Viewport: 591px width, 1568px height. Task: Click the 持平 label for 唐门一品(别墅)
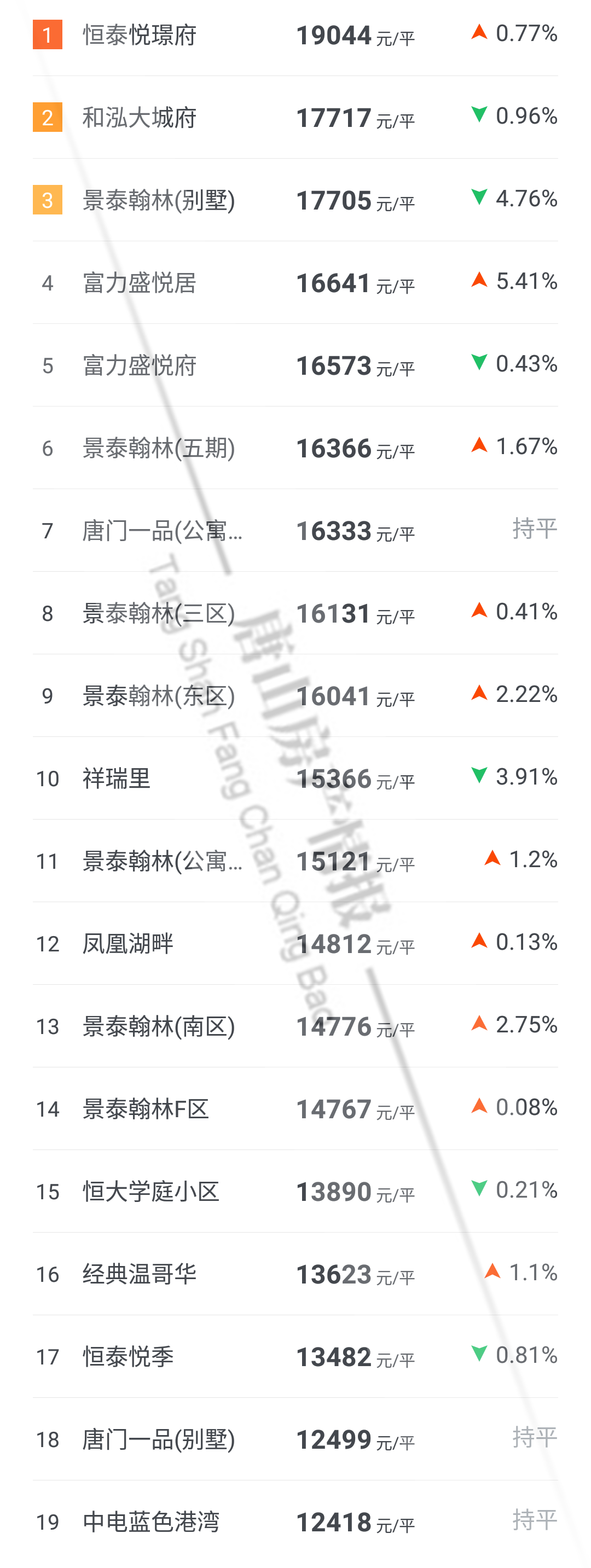(x=535, y=1437)
